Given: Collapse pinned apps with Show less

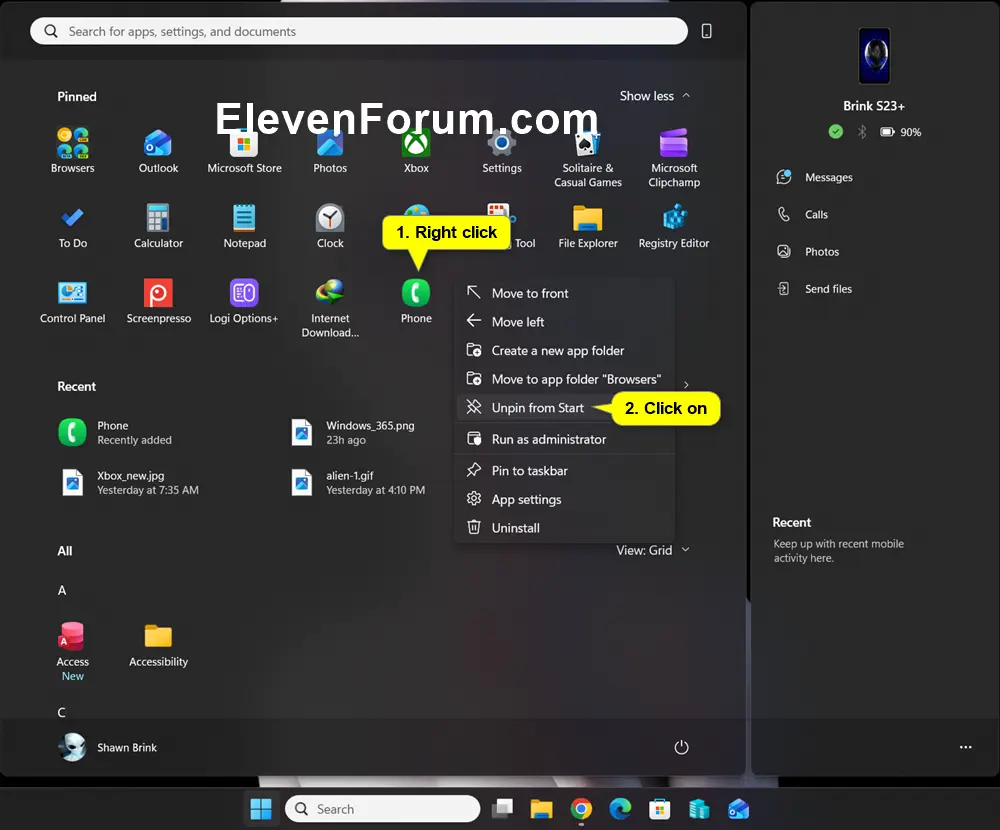Looking at the screenshot, I should (x=655, y=96).
